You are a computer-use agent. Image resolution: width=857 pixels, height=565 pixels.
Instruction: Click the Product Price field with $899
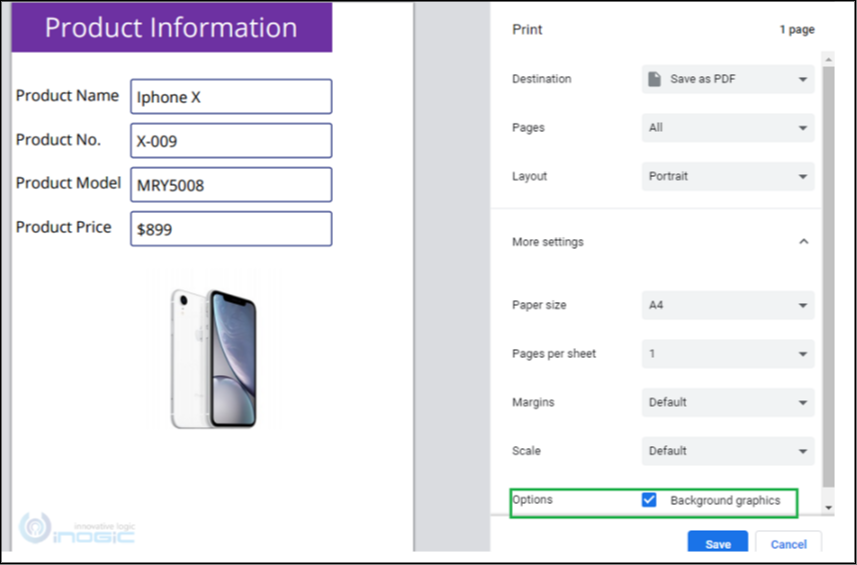pos(231,229)
